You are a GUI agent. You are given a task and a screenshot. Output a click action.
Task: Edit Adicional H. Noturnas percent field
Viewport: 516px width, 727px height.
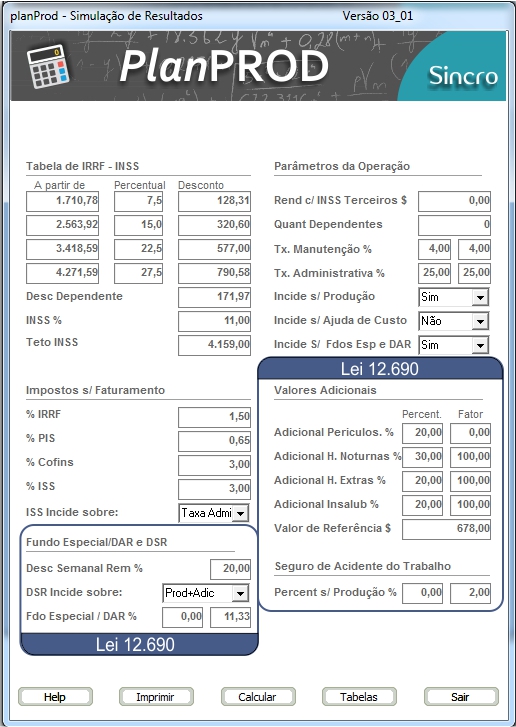(422, 458)
